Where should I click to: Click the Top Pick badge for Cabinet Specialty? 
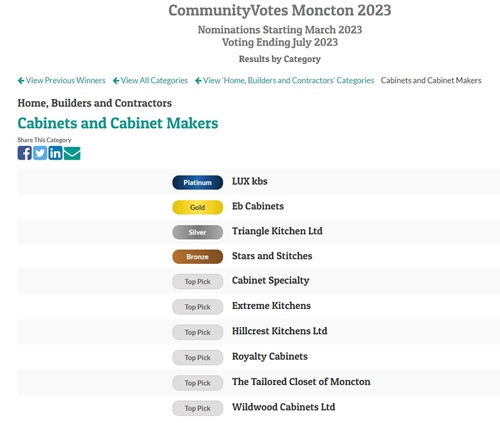[198, 282]
